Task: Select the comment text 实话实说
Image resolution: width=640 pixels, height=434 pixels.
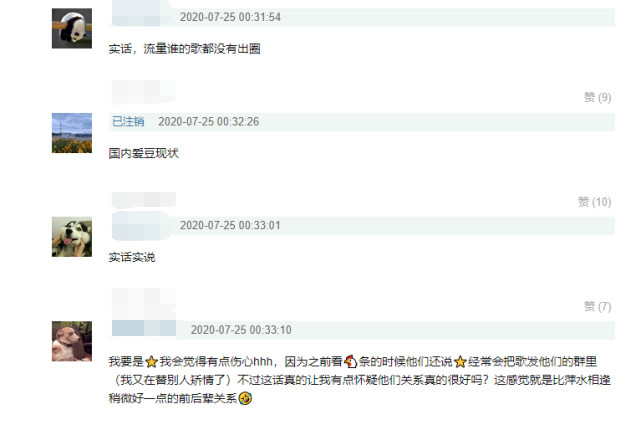Action: (132, 257)
